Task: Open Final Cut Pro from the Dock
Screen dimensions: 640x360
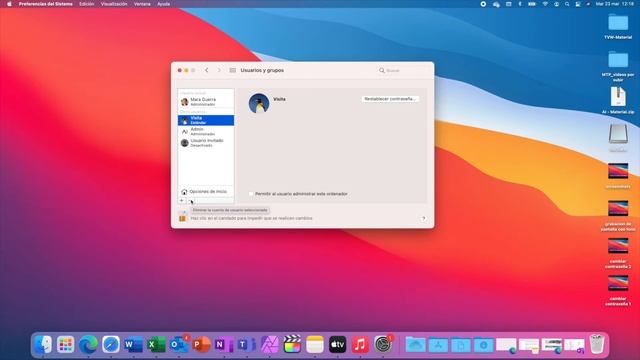Action: [292, 345]
